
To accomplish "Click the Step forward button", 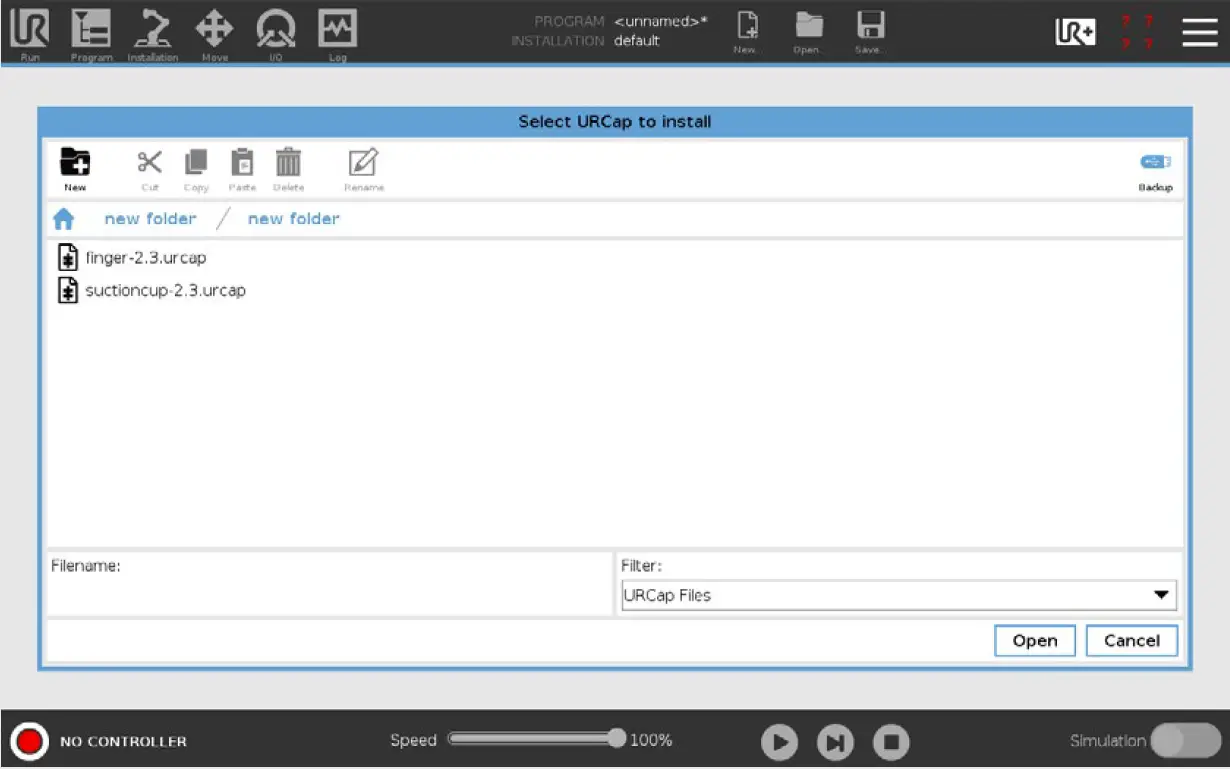I will pos(835,742).
